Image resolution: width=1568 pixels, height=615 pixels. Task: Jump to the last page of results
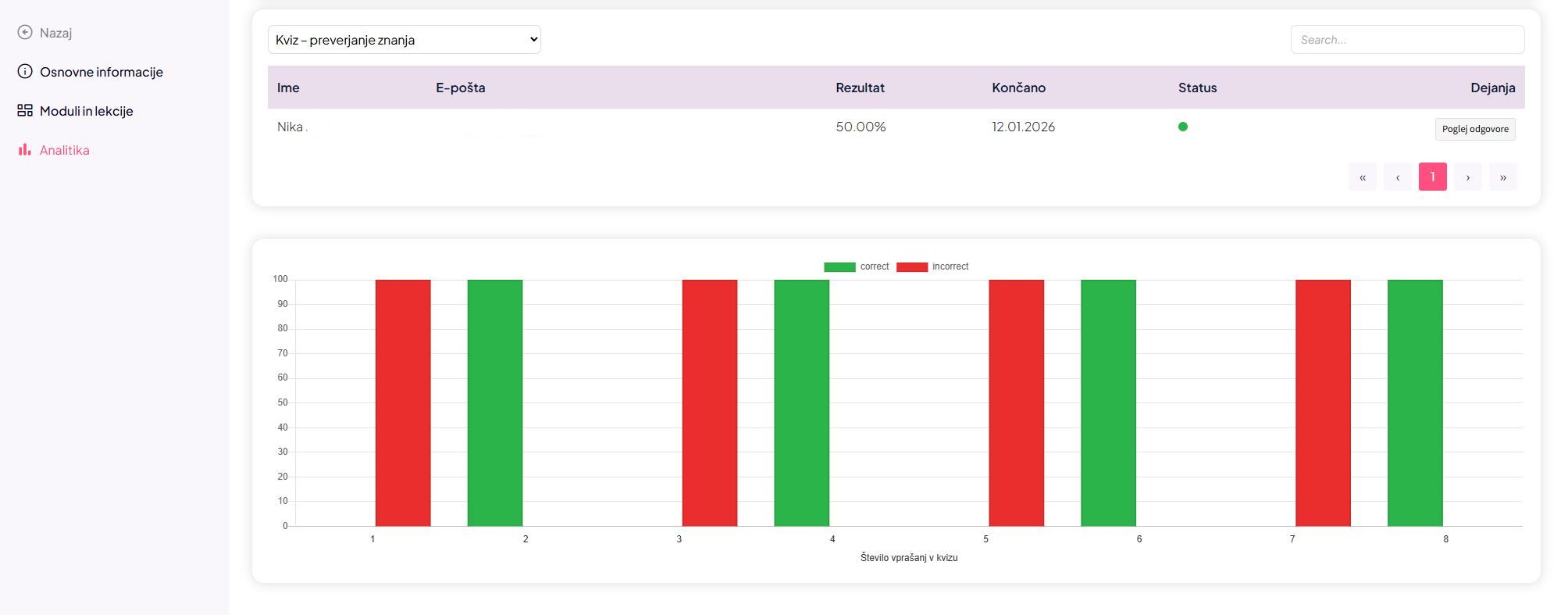click(1502, 177)
